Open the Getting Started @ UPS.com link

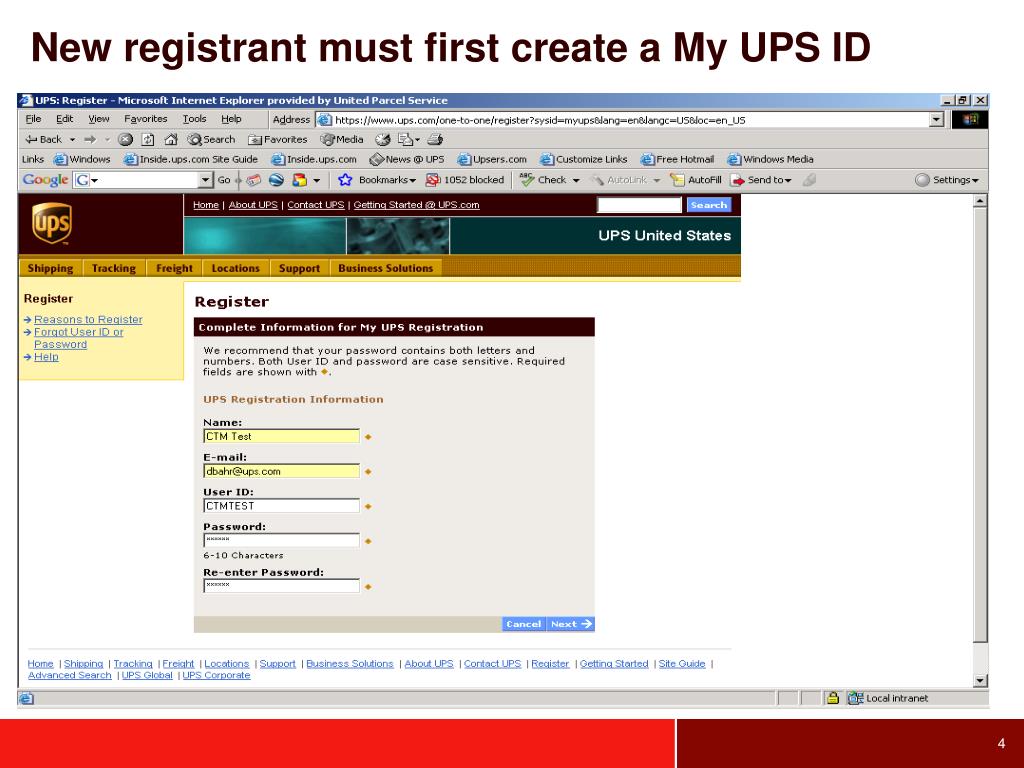coord(417,204)
